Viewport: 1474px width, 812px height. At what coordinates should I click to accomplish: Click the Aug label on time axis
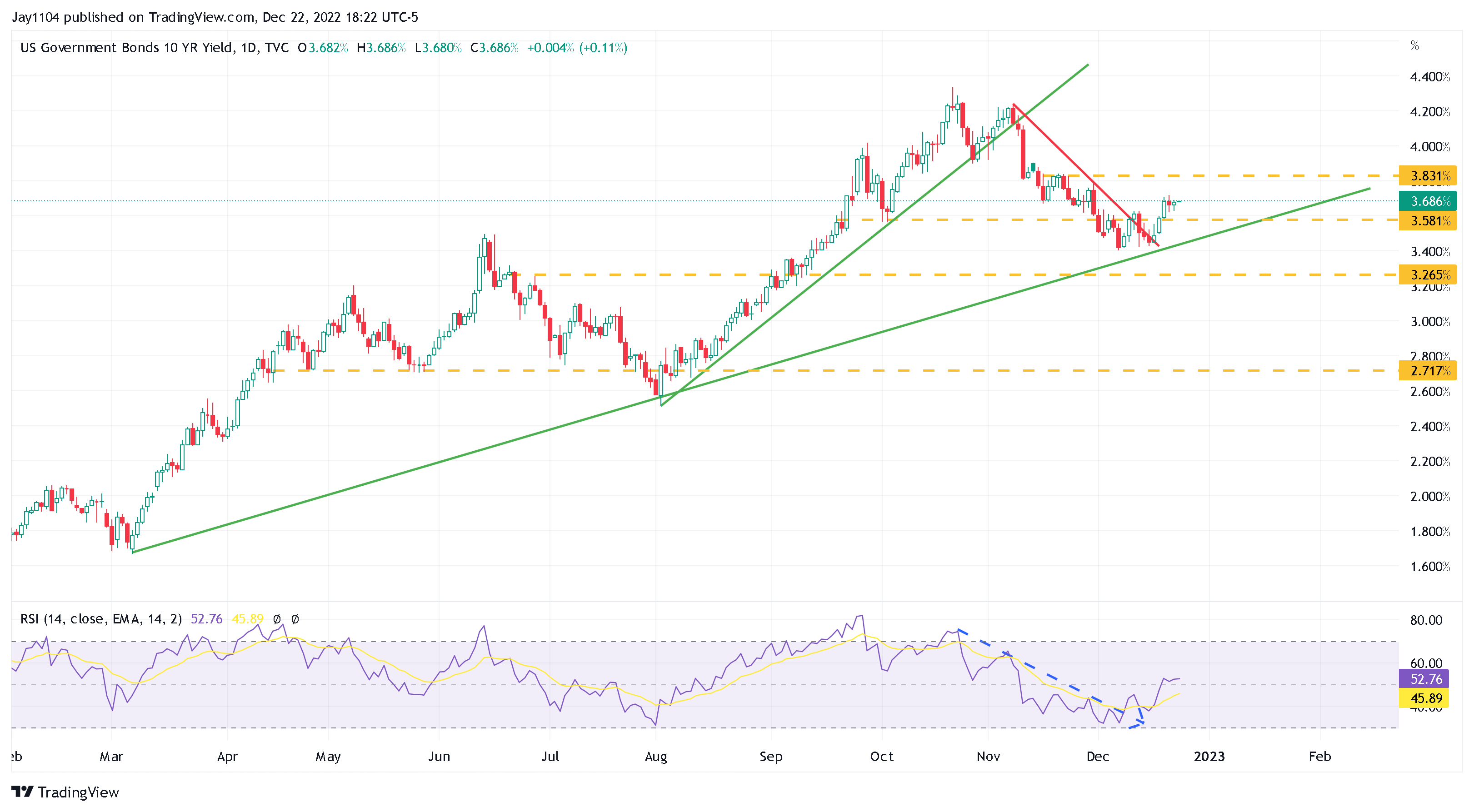[x=656, y=757]
